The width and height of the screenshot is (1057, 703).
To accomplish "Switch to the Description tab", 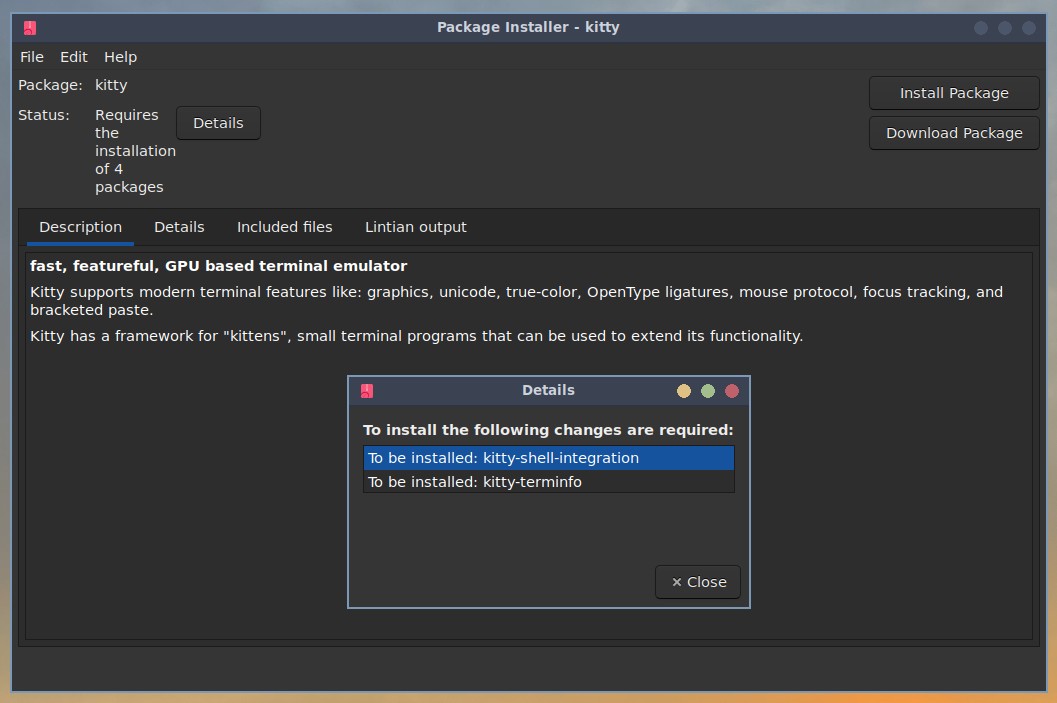I will pyautogui.click(x=80, y=227).
